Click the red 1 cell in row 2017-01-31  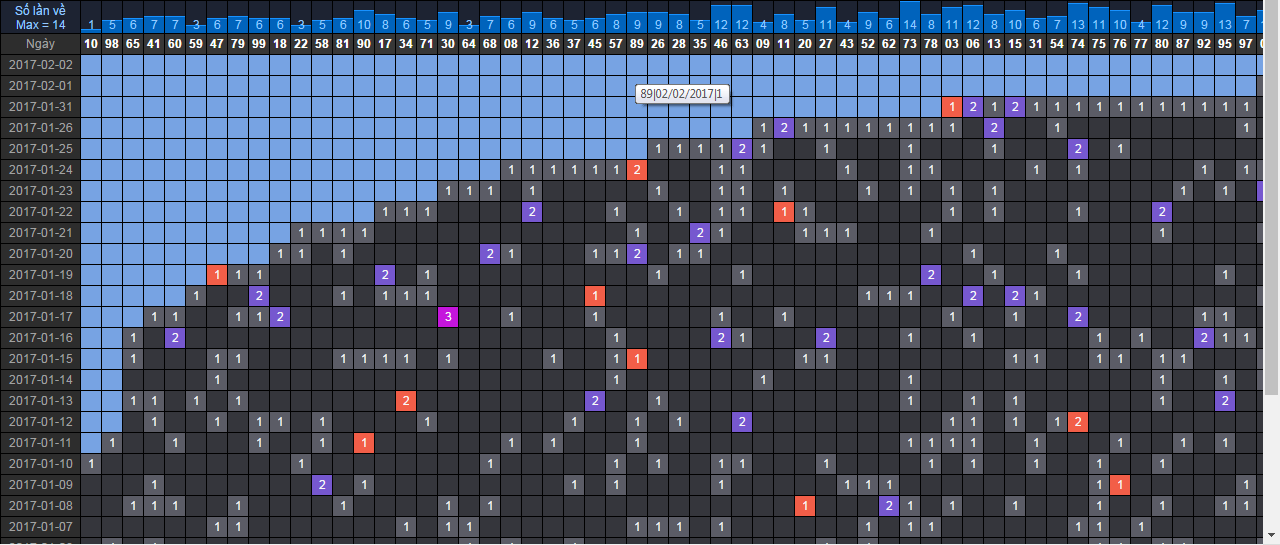coord(952,107)
